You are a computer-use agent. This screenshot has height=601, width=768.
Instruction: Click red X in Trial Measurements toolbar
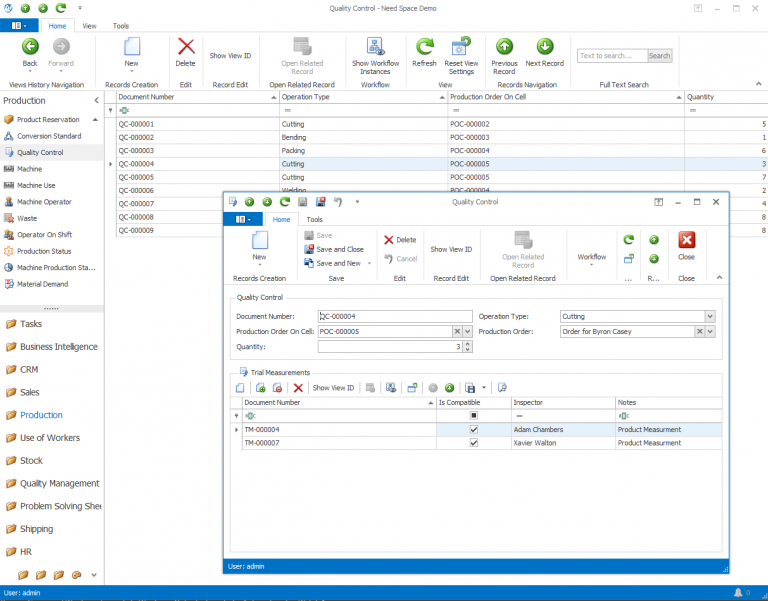click(x=297, y=388)
